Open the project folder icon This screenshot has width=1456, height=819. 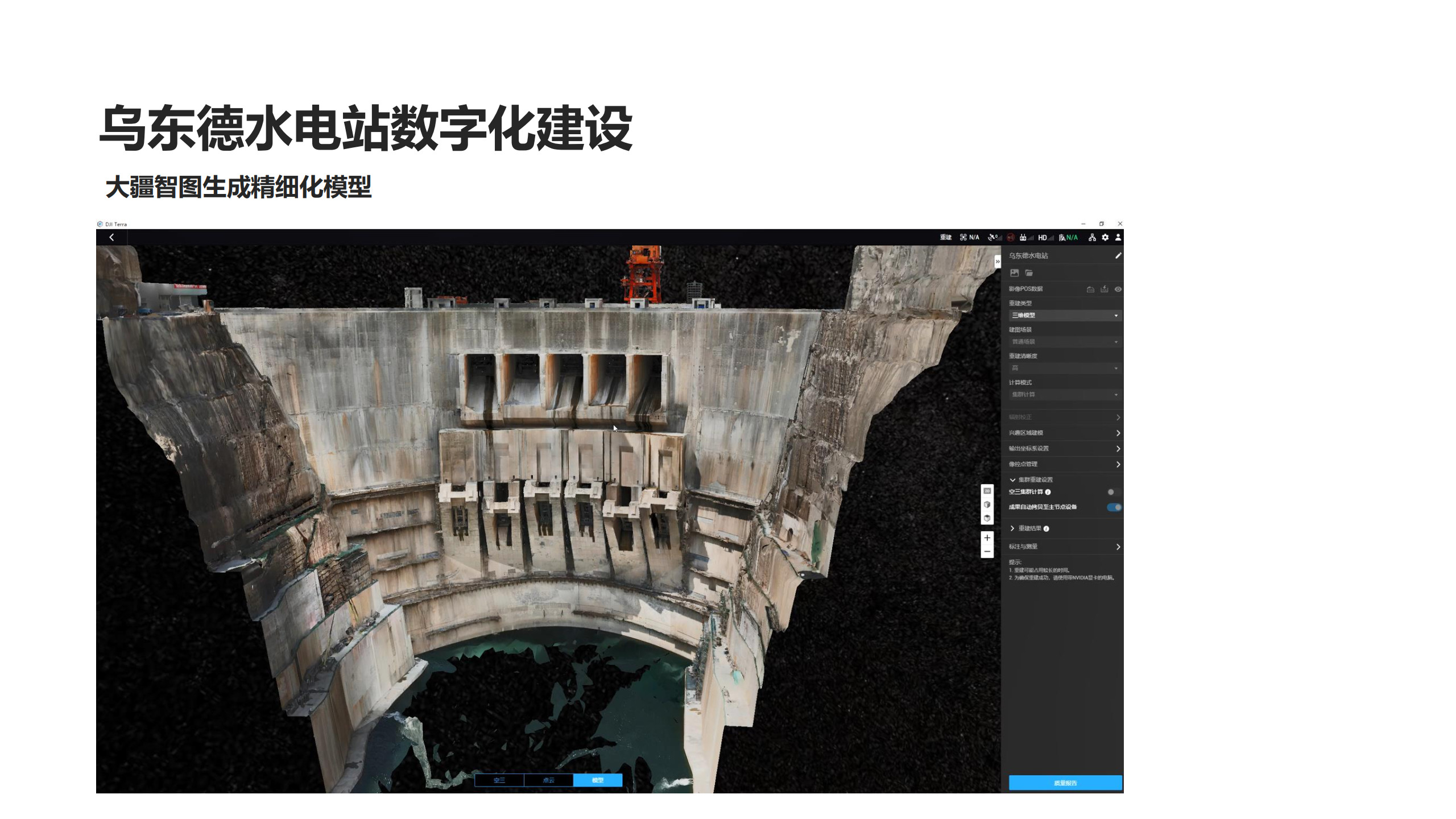click(1029, 273)
